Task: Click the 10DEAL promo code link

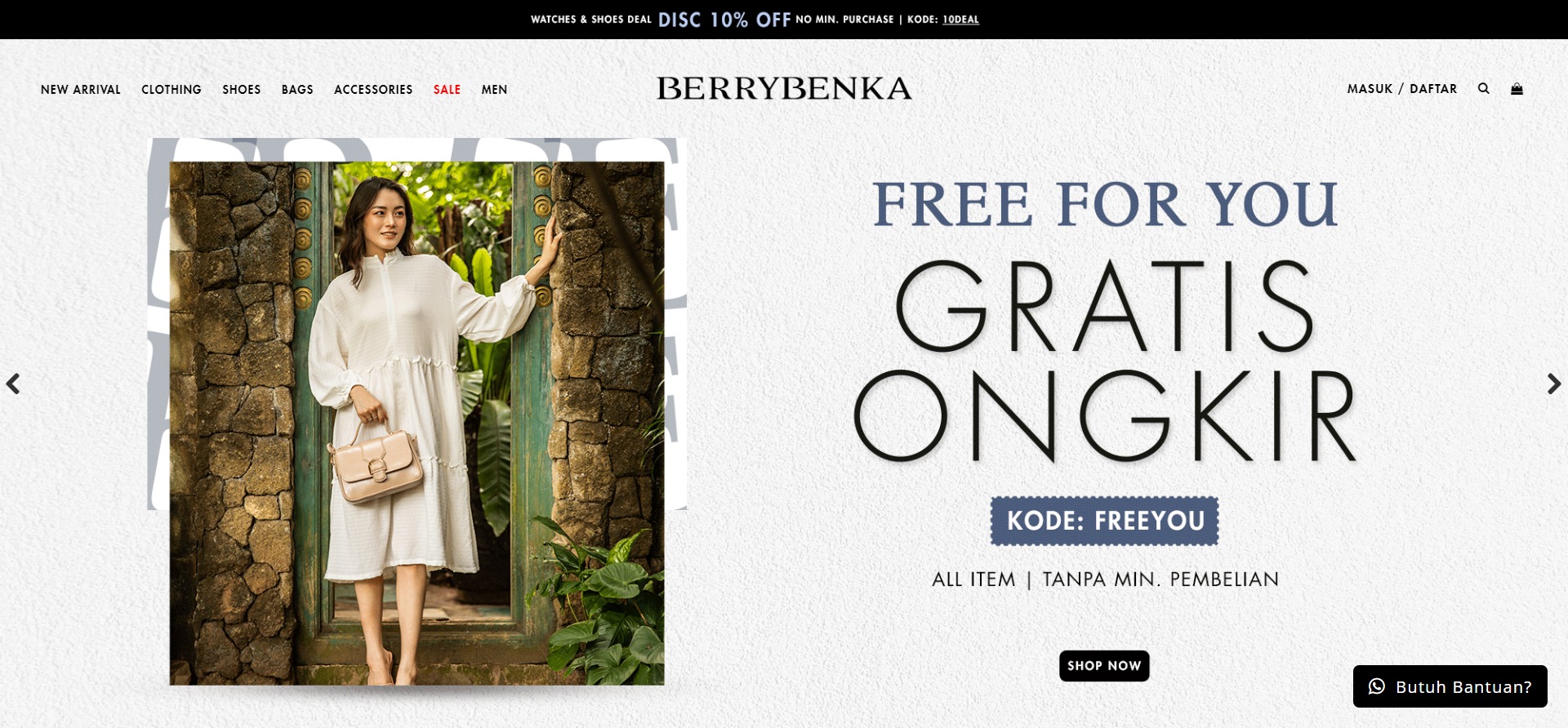Action: 960,20
